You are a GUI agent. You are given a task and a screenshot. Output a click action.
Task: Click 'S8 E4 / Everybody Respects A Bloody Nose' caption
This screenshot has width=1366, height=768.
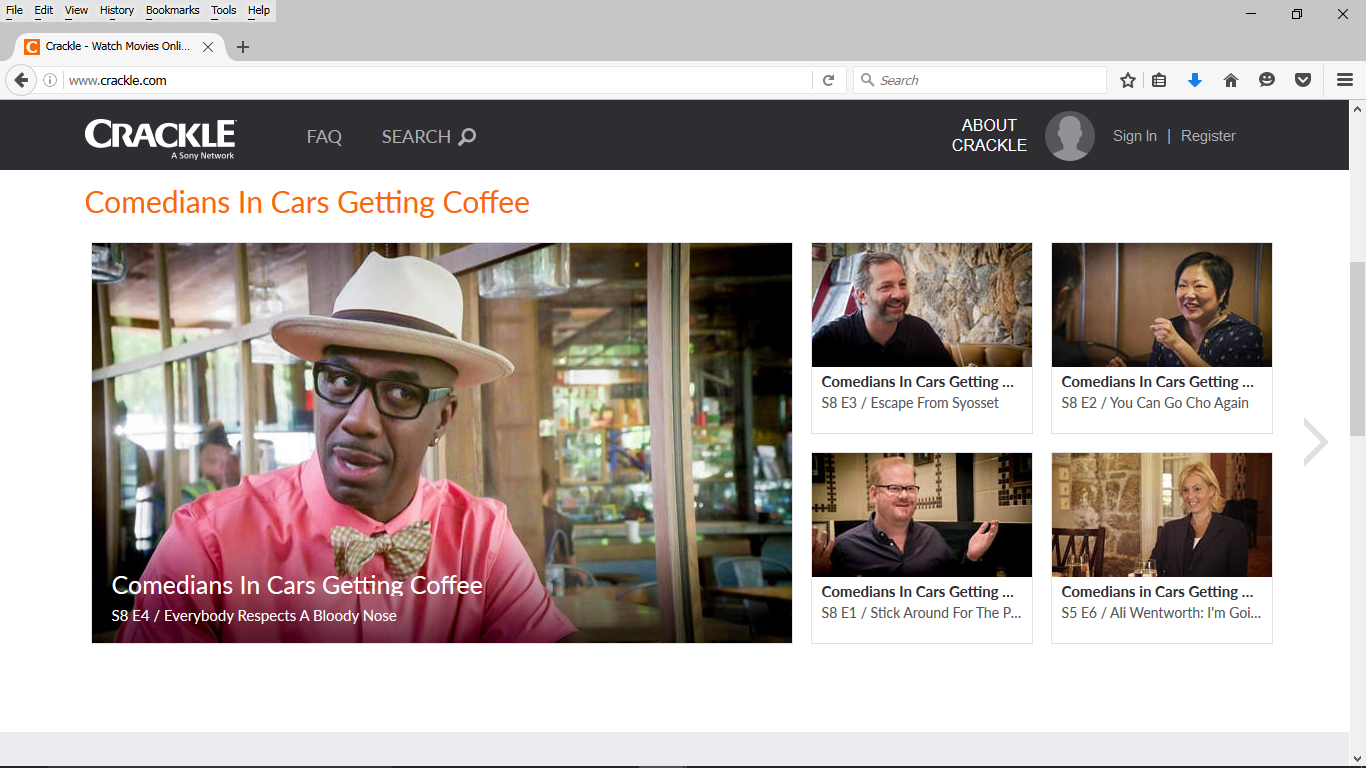tap(254, 616)
